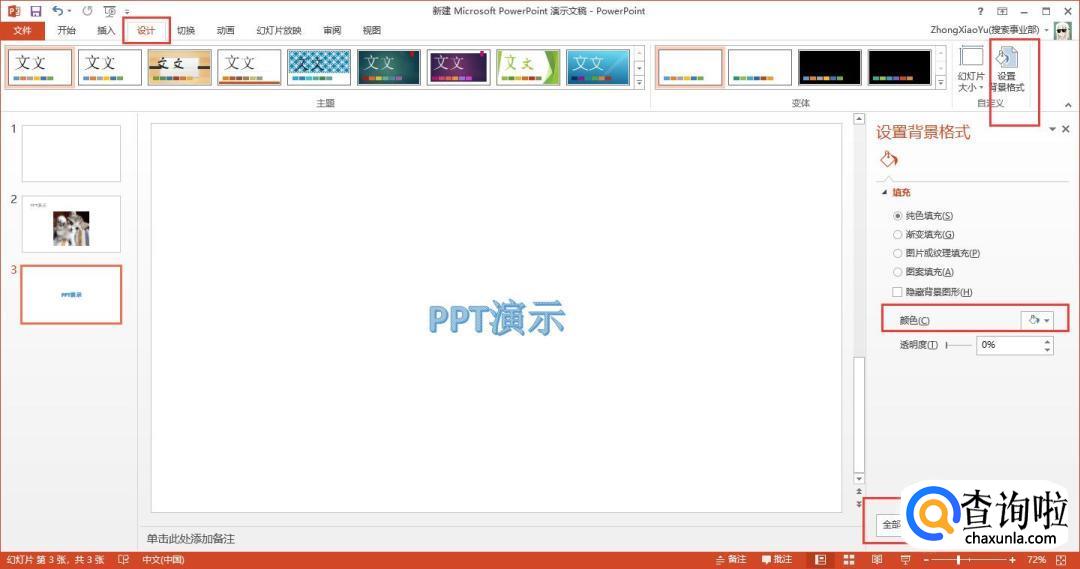This screenshot has width=1080, height=569.
Task: Apply the tan ink-brush theme
Action: pos(180,67)
